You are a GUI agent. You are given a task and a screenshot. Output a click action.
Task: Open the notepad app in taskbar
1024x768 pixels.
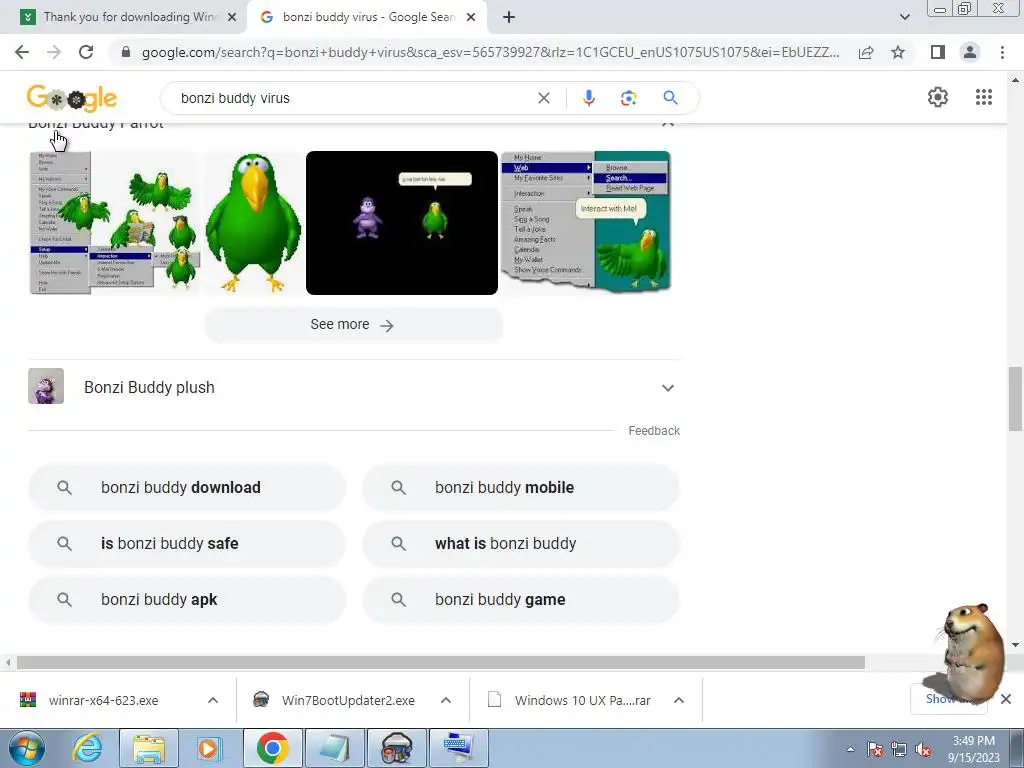(334, 748)
